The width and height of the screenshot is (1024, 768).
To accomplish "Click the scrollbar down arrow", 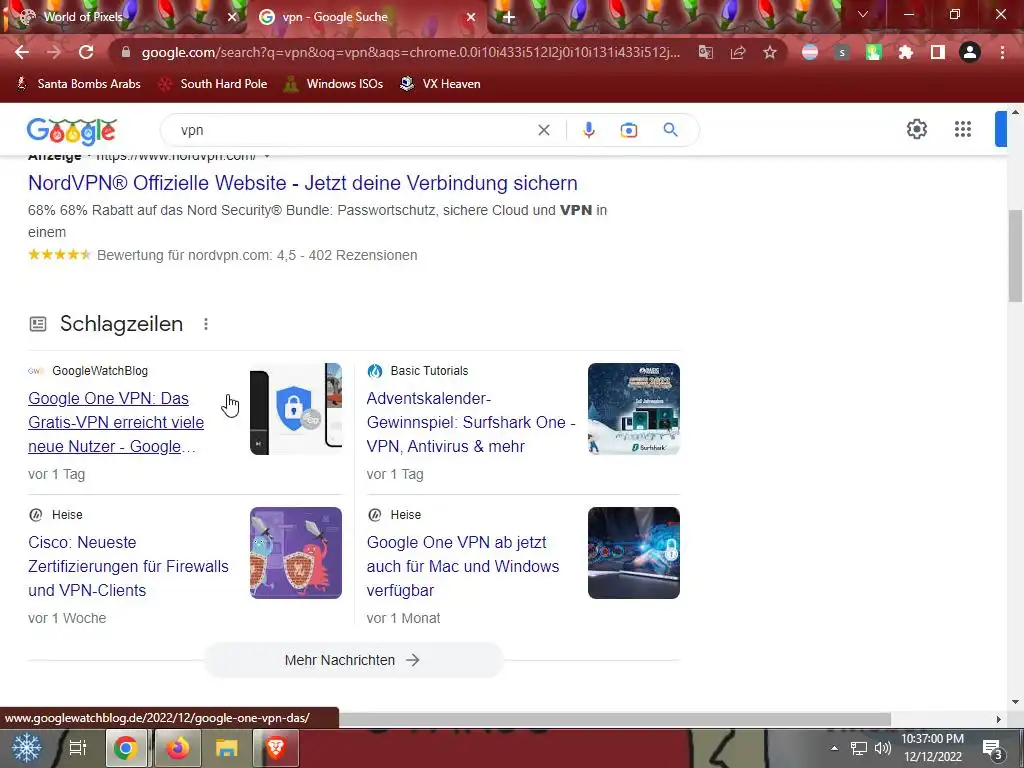I will 1016,702.
